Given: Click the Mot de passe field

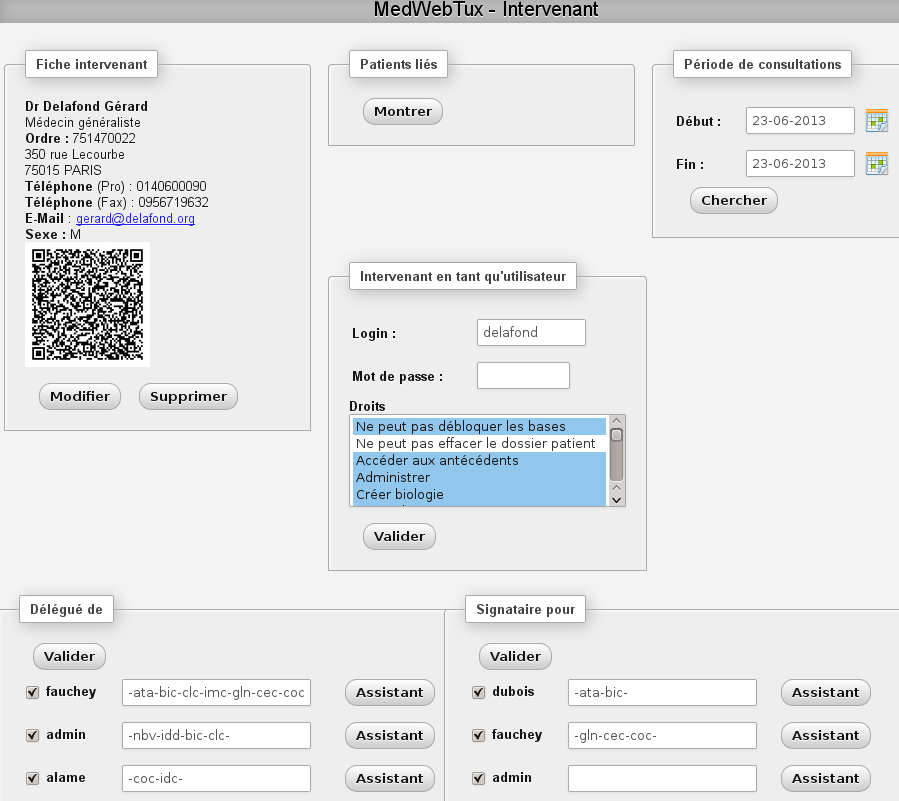Looking at the screenshot, I should [523, 375].
